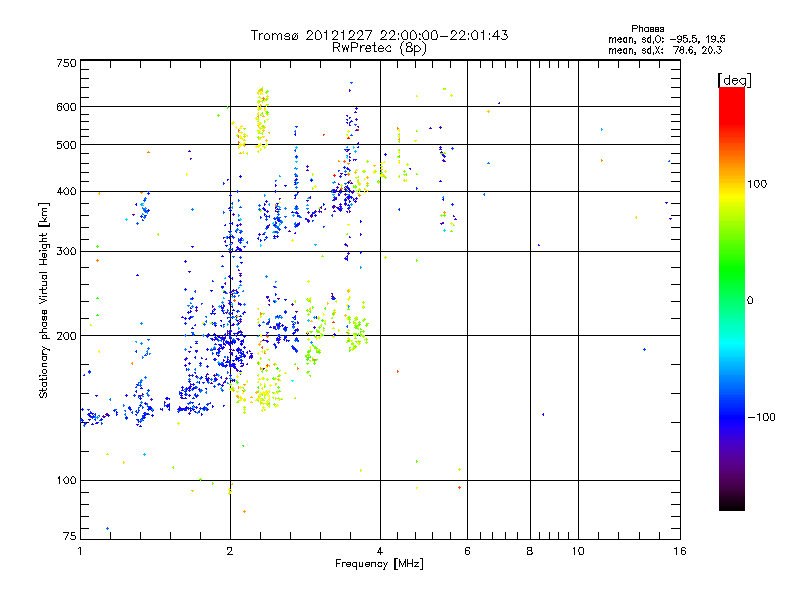Screen dimensions: 800x600
Task: Click the Frequency [MHz] x-axis label
Action: 379,565
